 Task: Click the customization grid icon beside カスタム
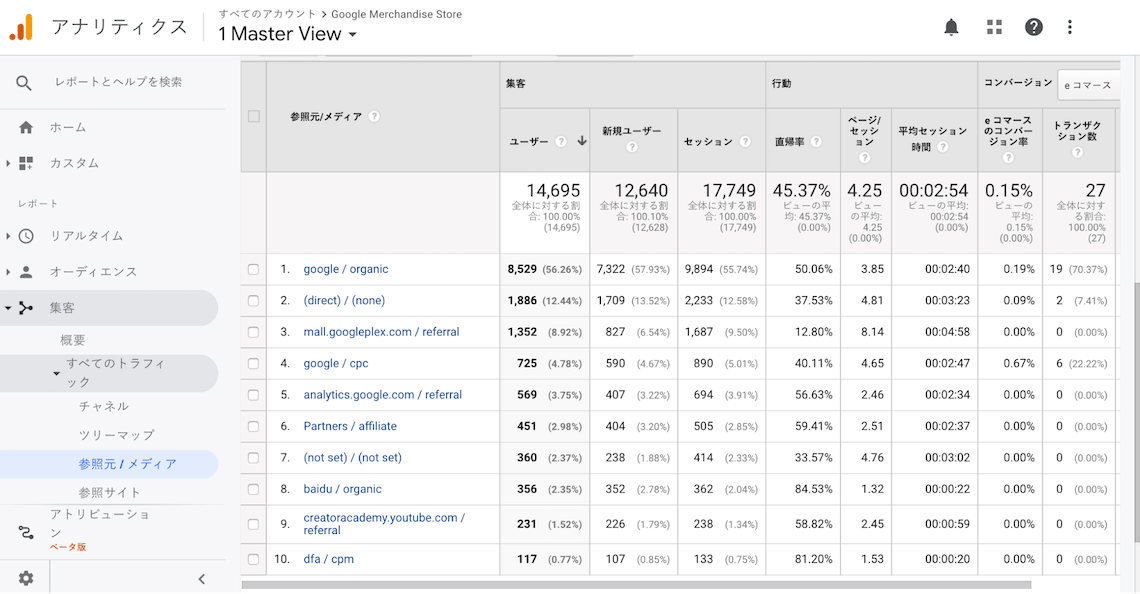(26, 163)
